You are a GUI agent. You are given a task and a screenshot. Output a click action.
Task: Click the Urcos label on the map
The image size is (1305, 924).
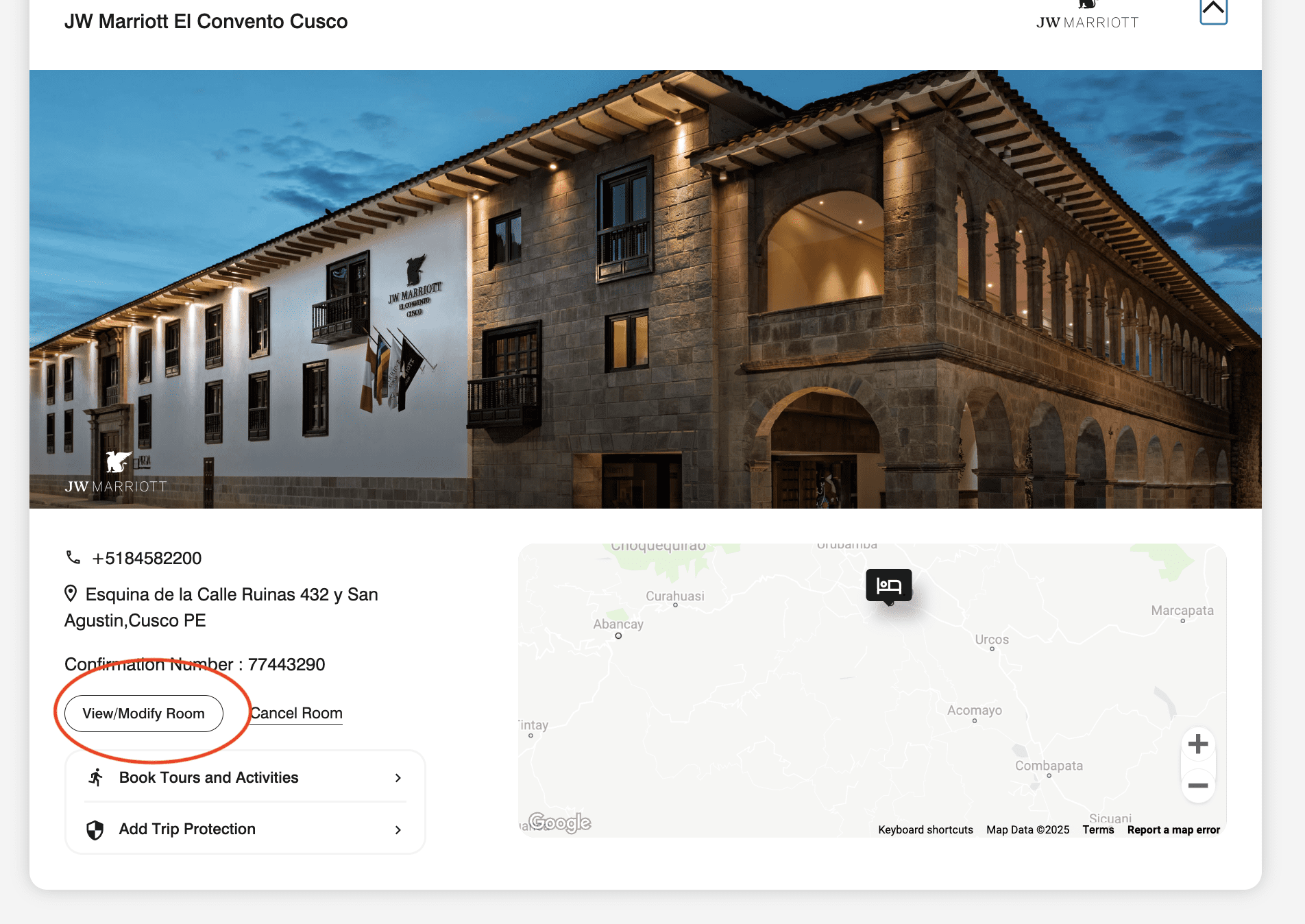(992, 640)
